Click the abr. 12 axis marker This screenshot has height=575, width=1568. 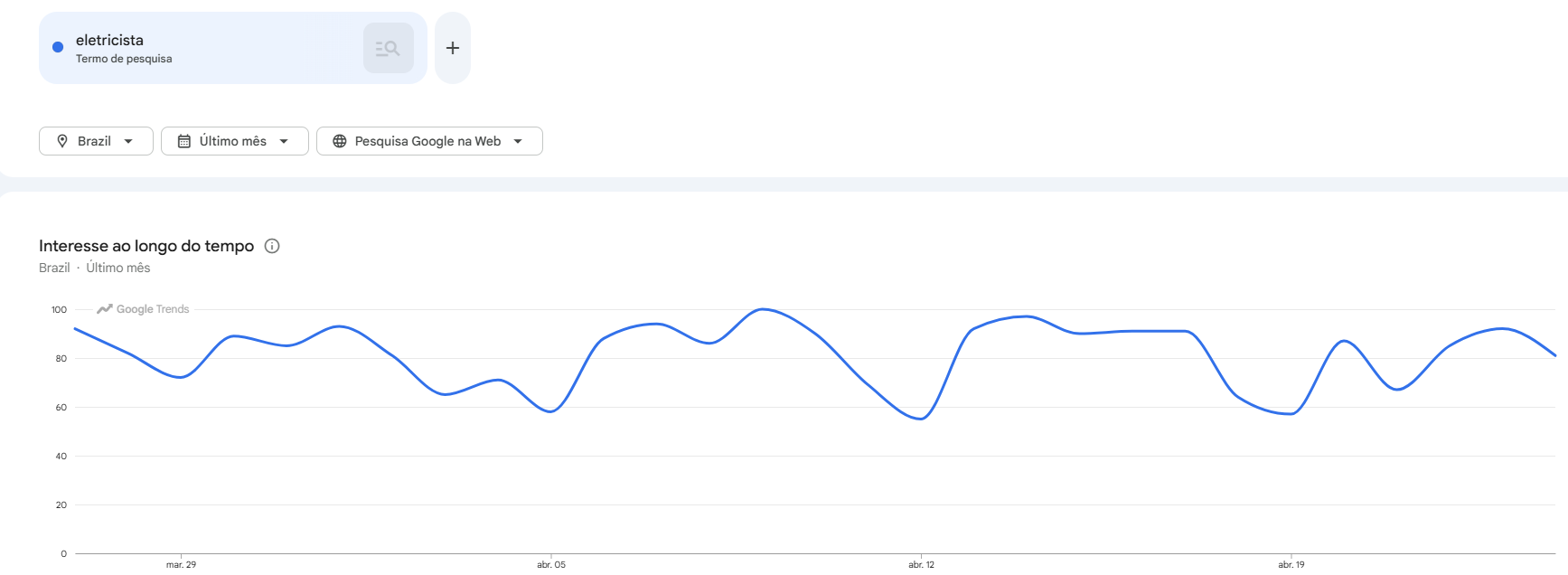921,564
